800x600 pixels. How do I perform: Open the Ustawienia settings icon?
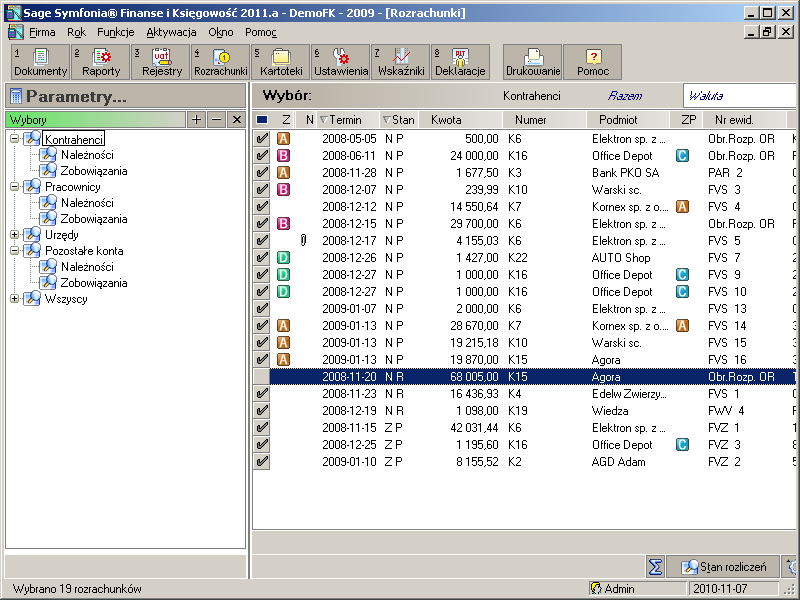pyautogui.click(x=341, y=62)
